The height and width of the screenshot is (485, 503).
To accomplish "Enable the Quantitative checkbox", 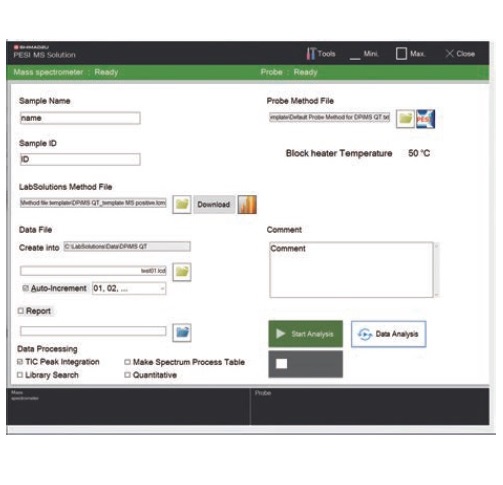I will tap(127, 375).
